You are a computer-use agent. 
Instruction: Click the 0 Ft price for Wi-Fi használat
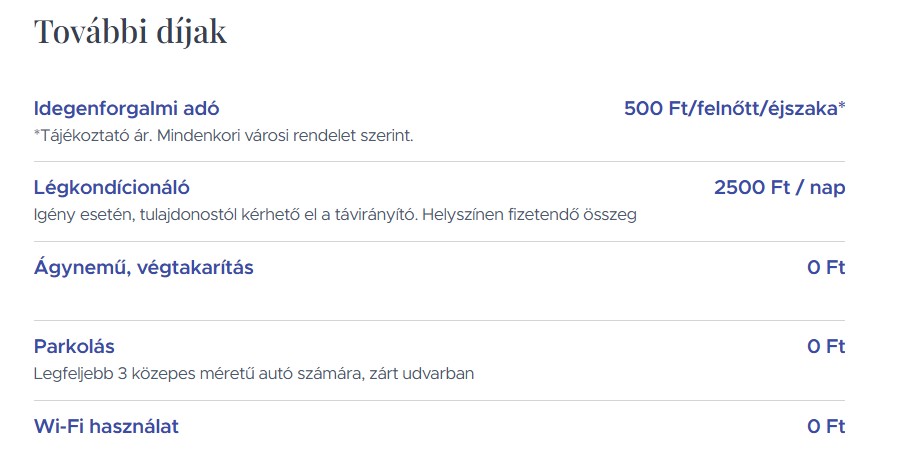[x=826, y=427]
